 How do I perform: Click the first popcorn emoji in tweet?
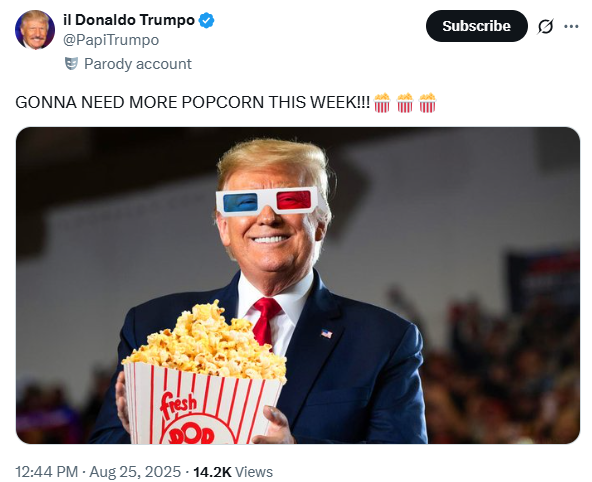click(382, 103)
